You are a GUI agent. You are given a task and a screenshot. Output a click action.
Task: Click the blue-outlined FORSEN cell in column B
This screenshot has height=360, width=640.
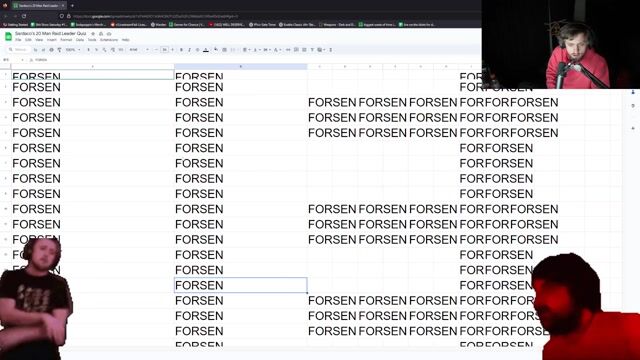pyautogui.click(x=240, y=285)
